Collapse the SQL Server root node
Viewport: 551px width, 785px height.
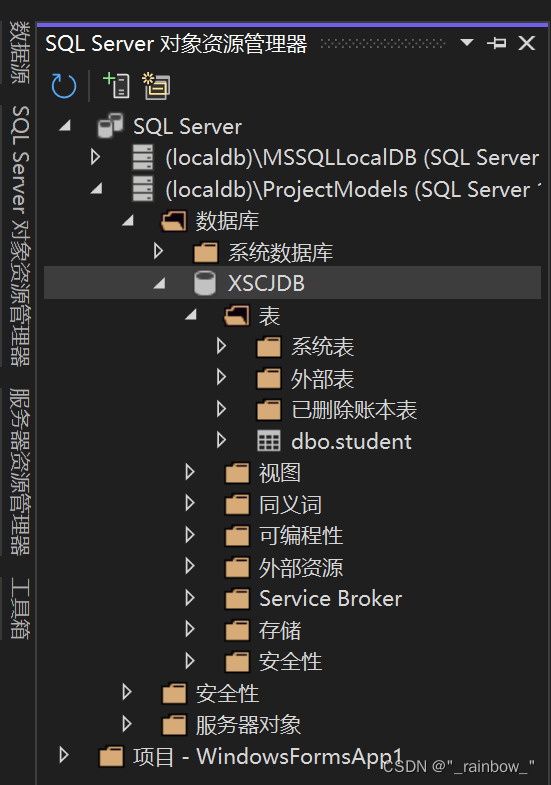(65, 125)
